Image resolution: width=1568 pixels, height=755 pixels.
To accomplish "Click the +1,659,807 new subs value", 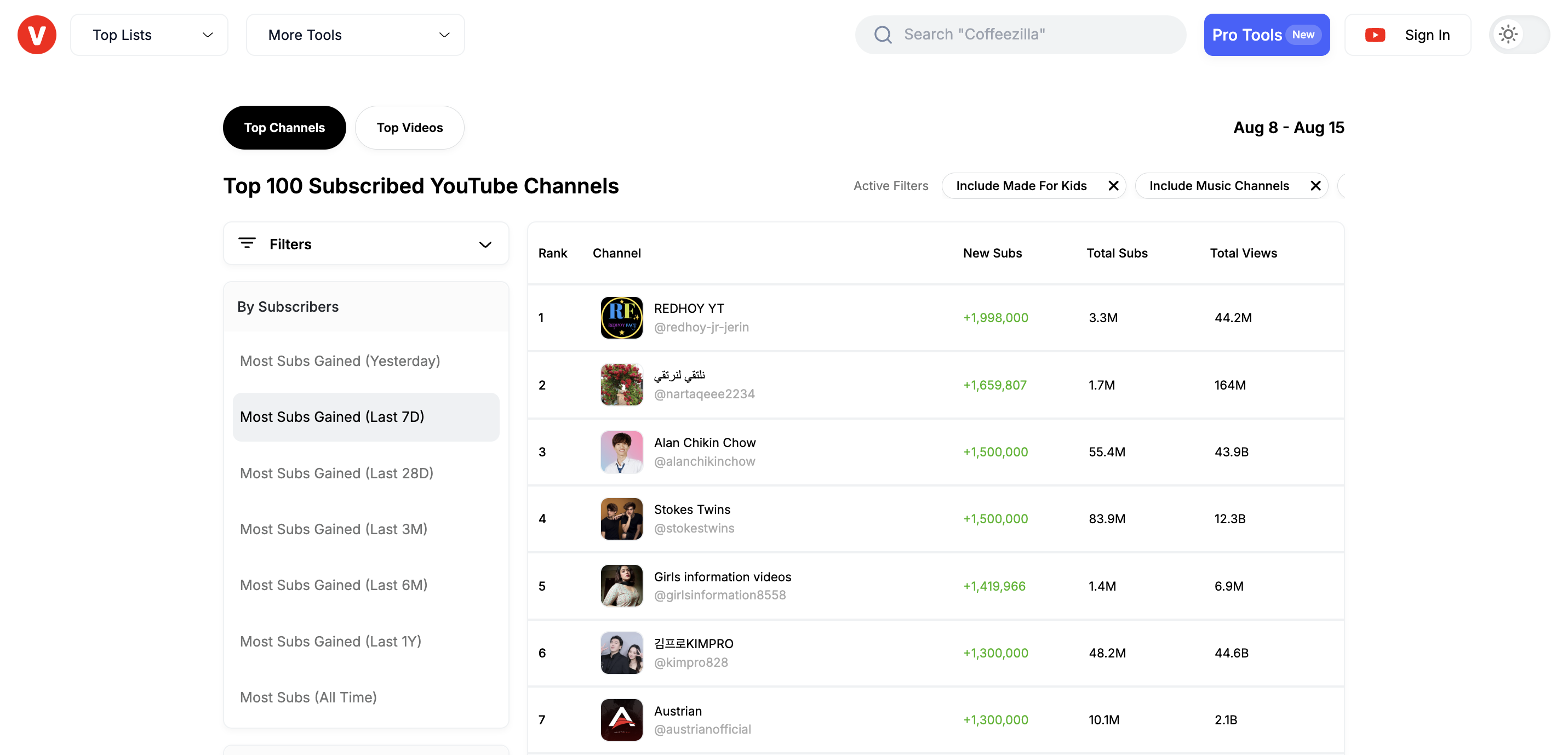I will pyautogui.click(x=994, y=385).
